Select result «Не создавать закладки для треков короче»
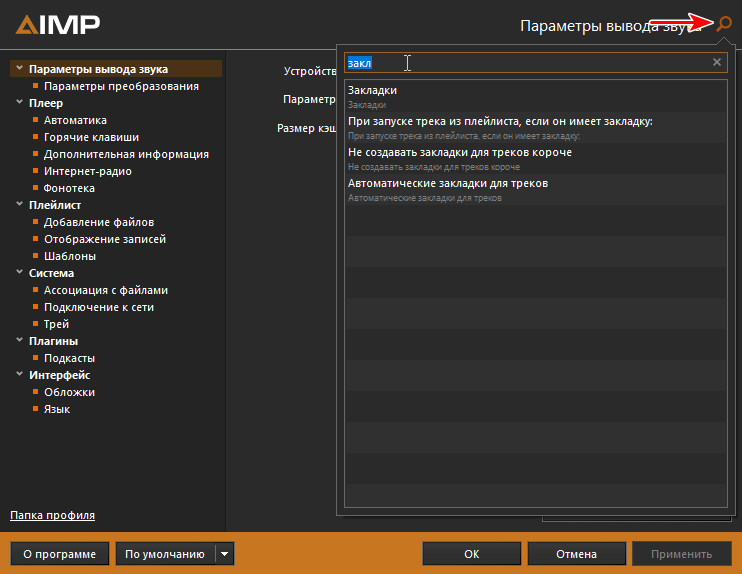This screenshot has width=742, height=574. tap(536, 159)
